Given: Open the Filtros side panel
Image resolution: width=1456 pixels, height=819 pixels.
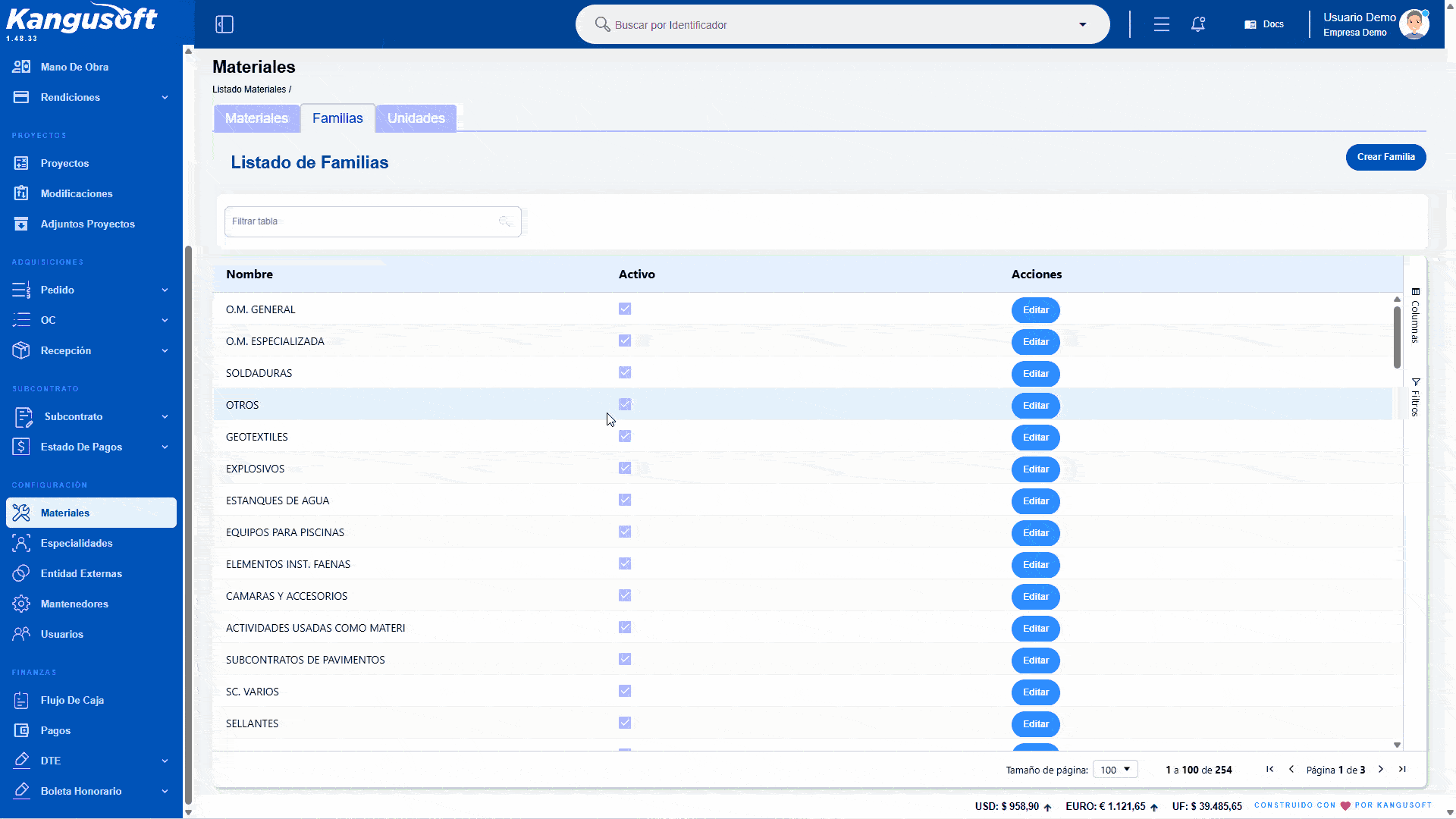Looking at the screenshot, I should coord(1415,397).
